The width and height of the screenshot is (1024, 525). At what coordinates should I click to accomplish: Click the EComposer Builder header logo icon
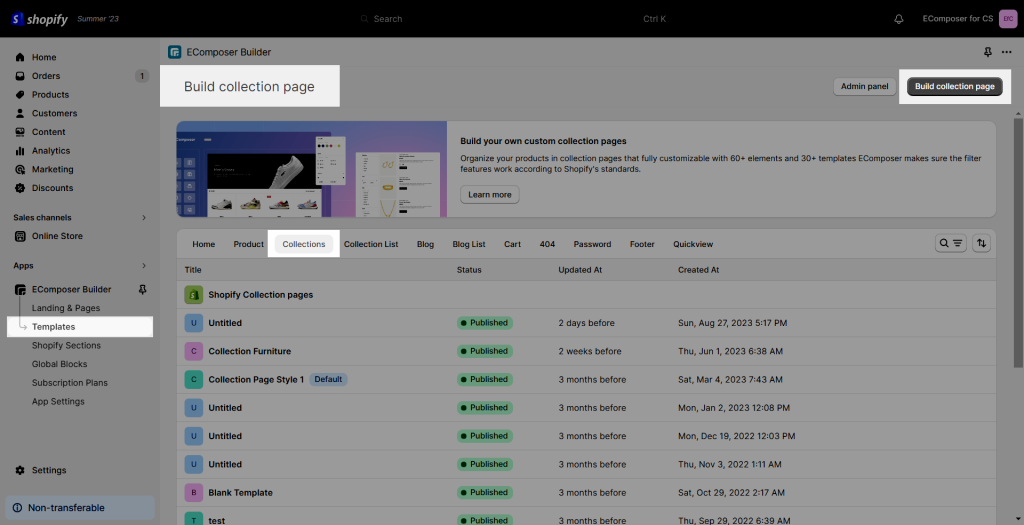point(174,52)
